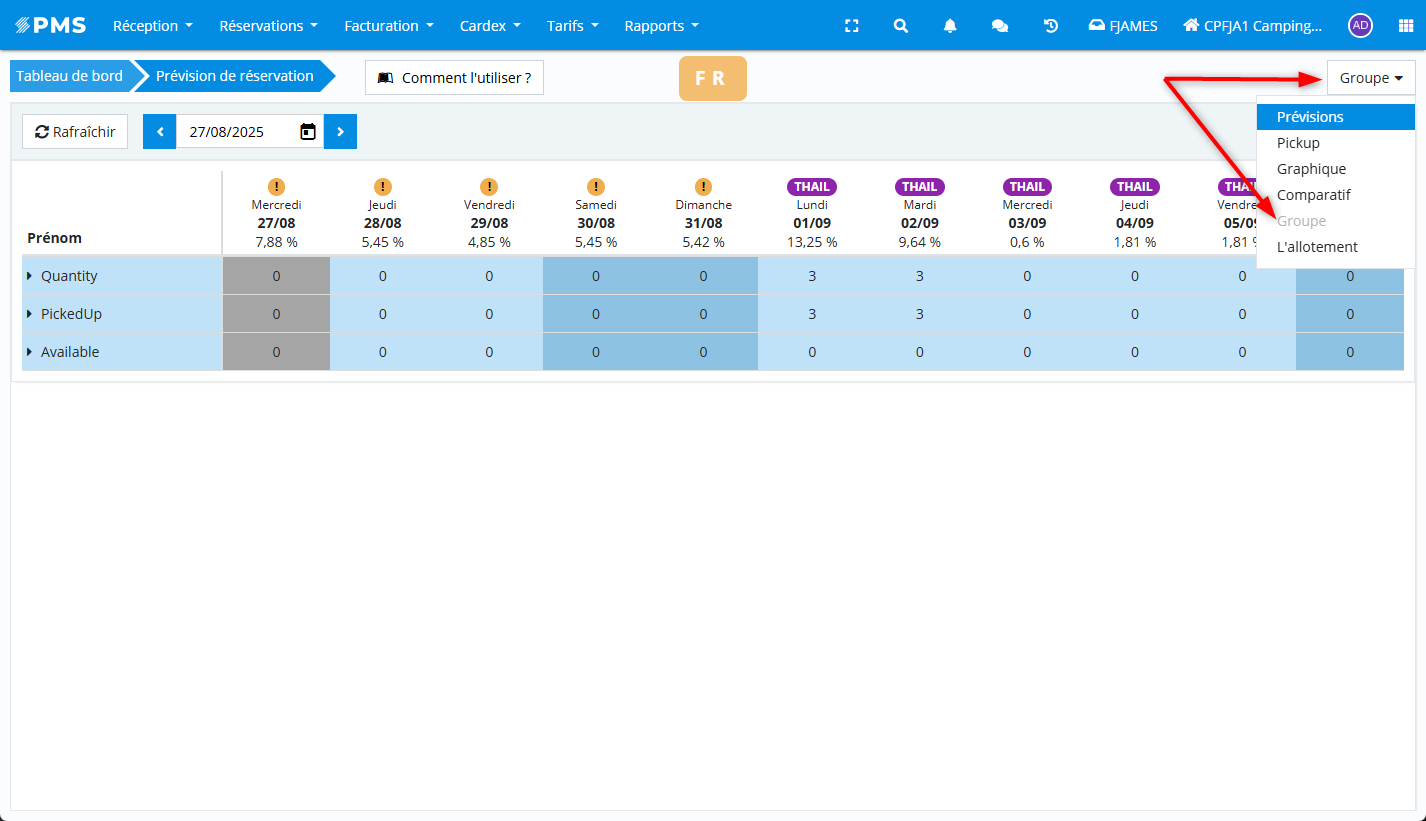This screenshot has height=821, width=1426.
Task: Expand the Quantity row
Action: (x=30, y=276)
